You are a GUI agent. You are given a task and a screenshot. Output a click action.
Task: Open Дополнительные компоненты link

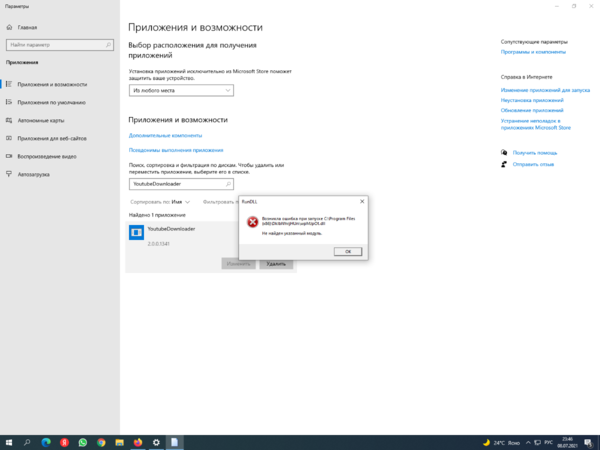click(165, 135)
